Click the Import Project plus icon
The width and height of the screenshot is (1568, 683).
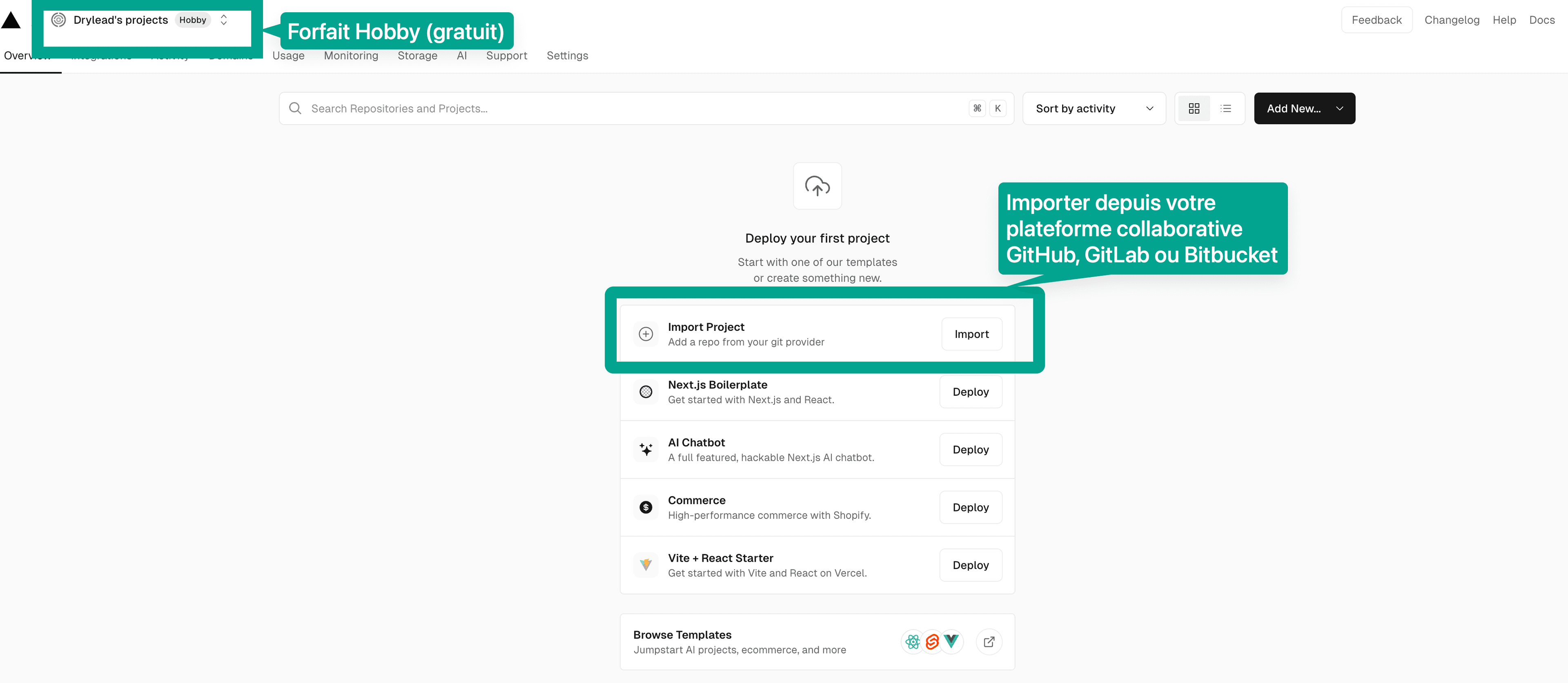646,334
